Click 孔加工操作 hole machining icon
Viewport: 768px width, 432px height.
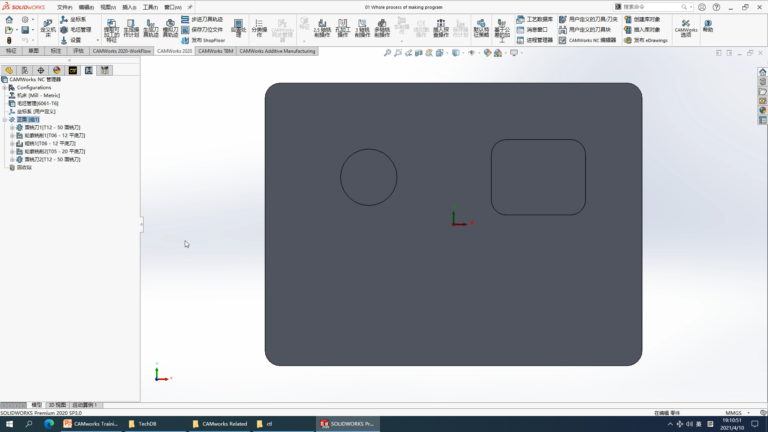click(342, 28)
